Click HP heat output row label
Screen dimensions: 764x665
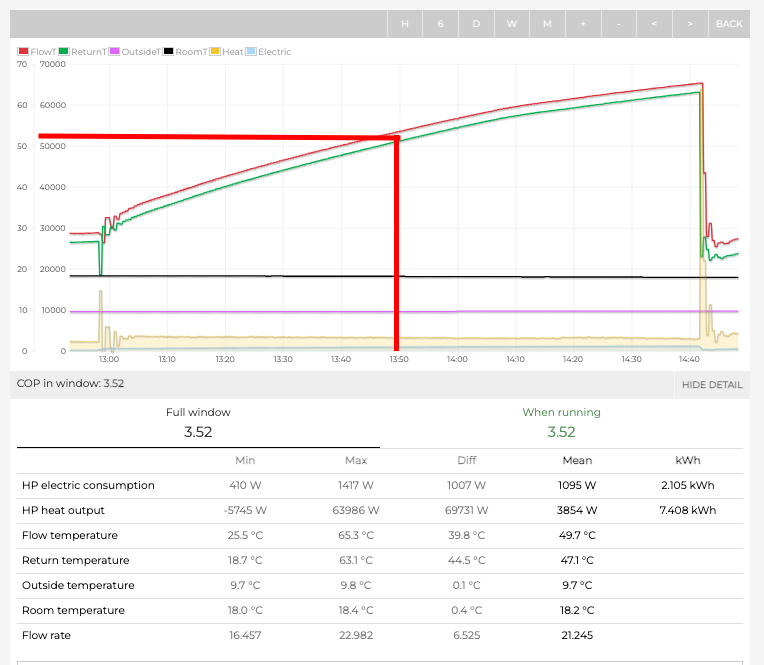tap(63, 510)
